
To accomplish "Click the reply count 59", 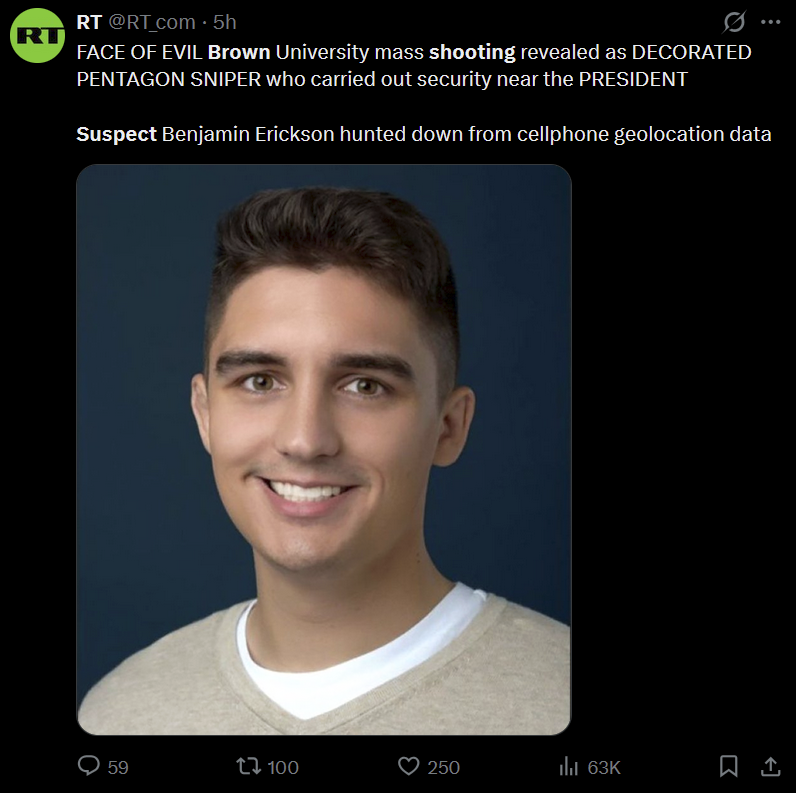I will (x=118, y=767).
